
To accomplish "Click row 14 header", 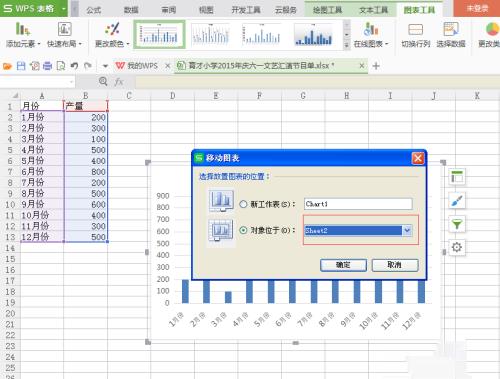I will [x=10, y=248].
